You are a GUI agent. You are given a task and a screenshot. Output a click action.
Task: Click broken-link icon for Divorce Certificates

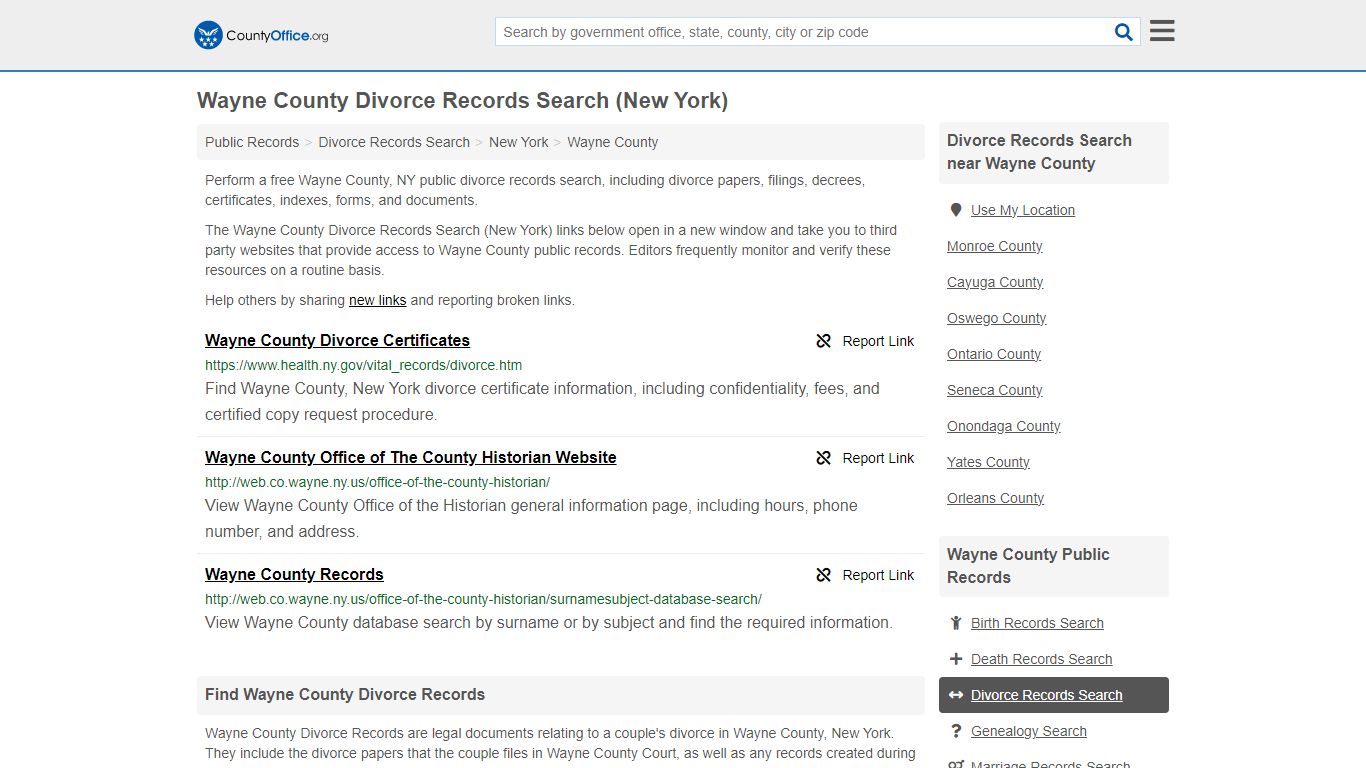tap(824, 341)
